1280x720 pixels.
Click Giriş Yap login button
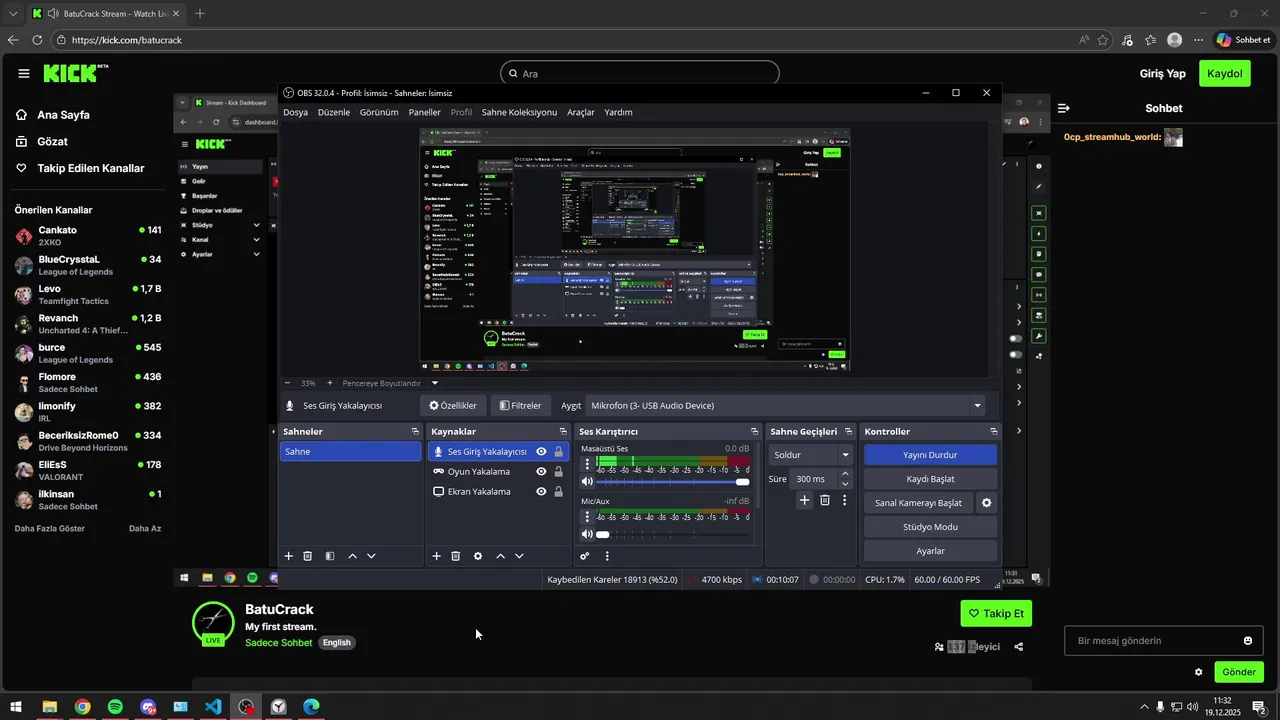click(1162, 74)
